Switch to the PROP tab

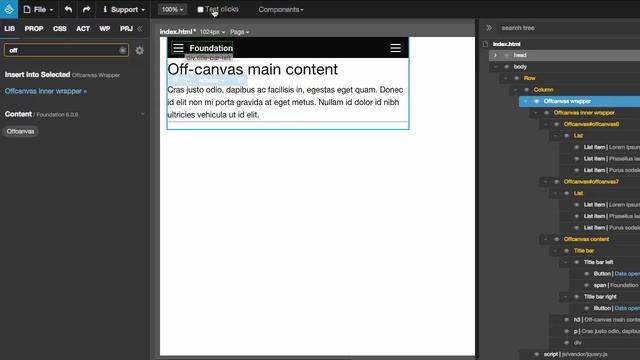[x=34, y=29]
